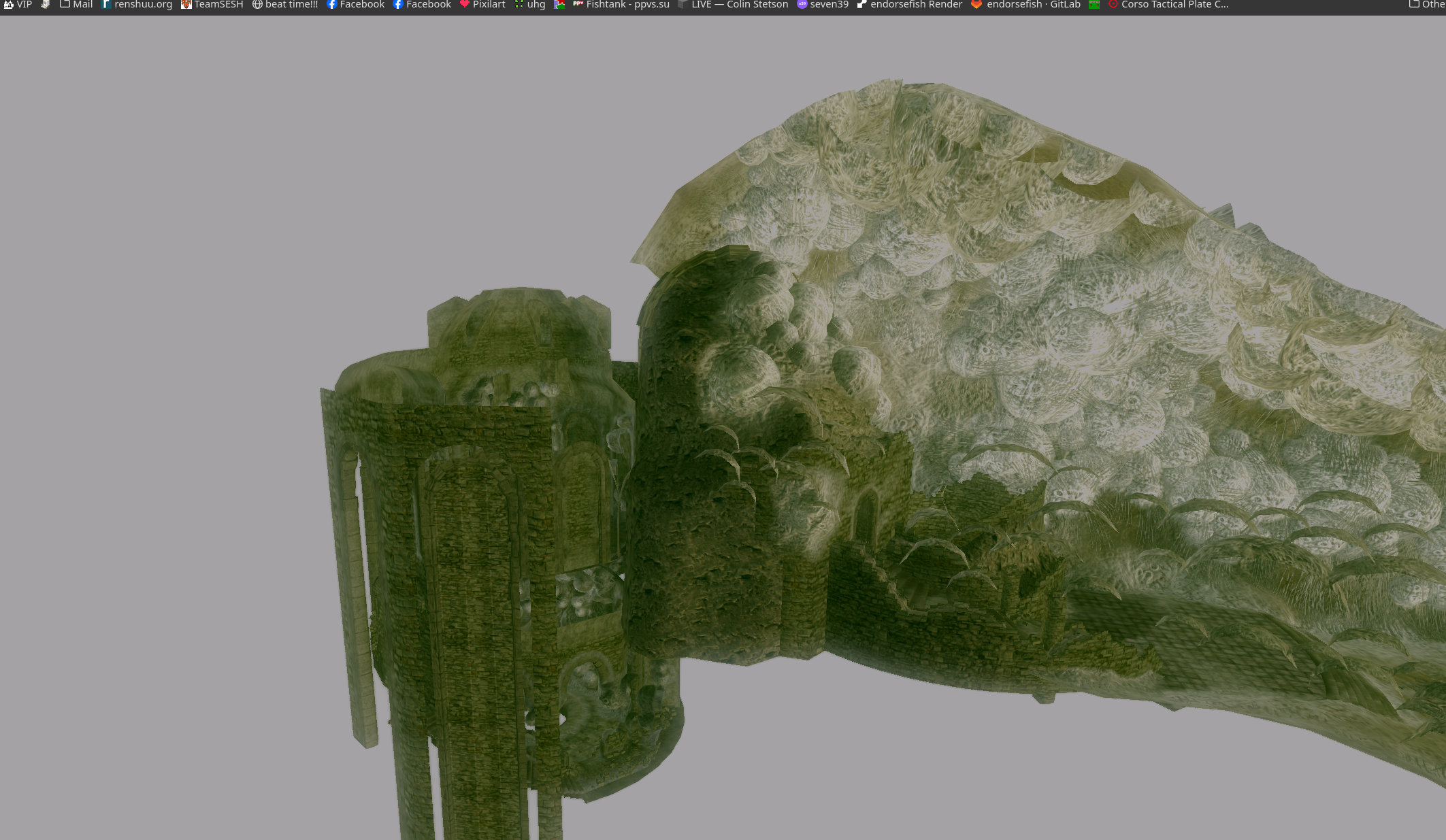
Task: Open the TeamSESH bookmark
Action: coord(212,5)
